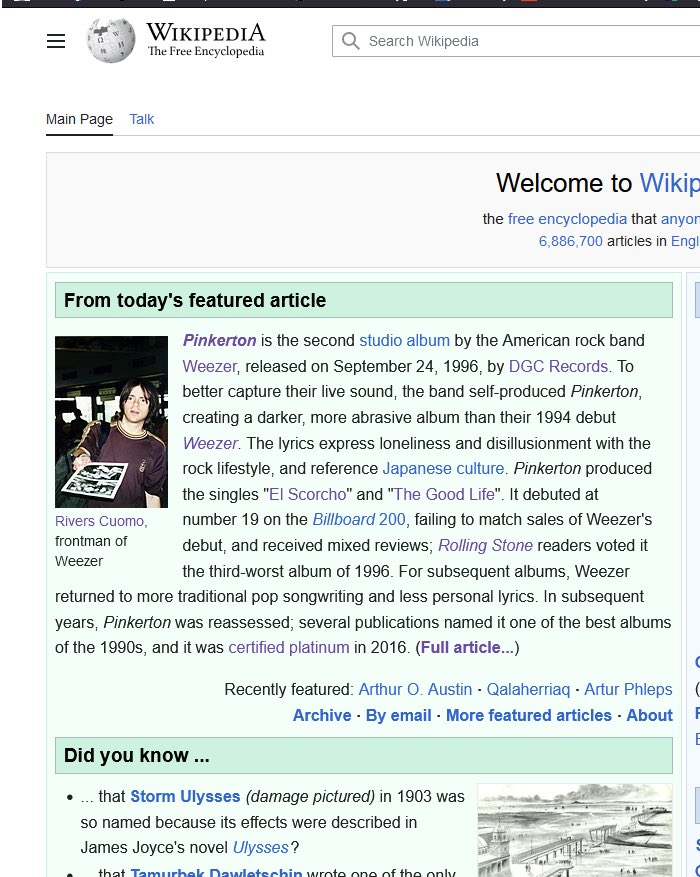700x877 pixels.
Task: Follow the Rivers Cuomo caption link
Action: (101, 521)
